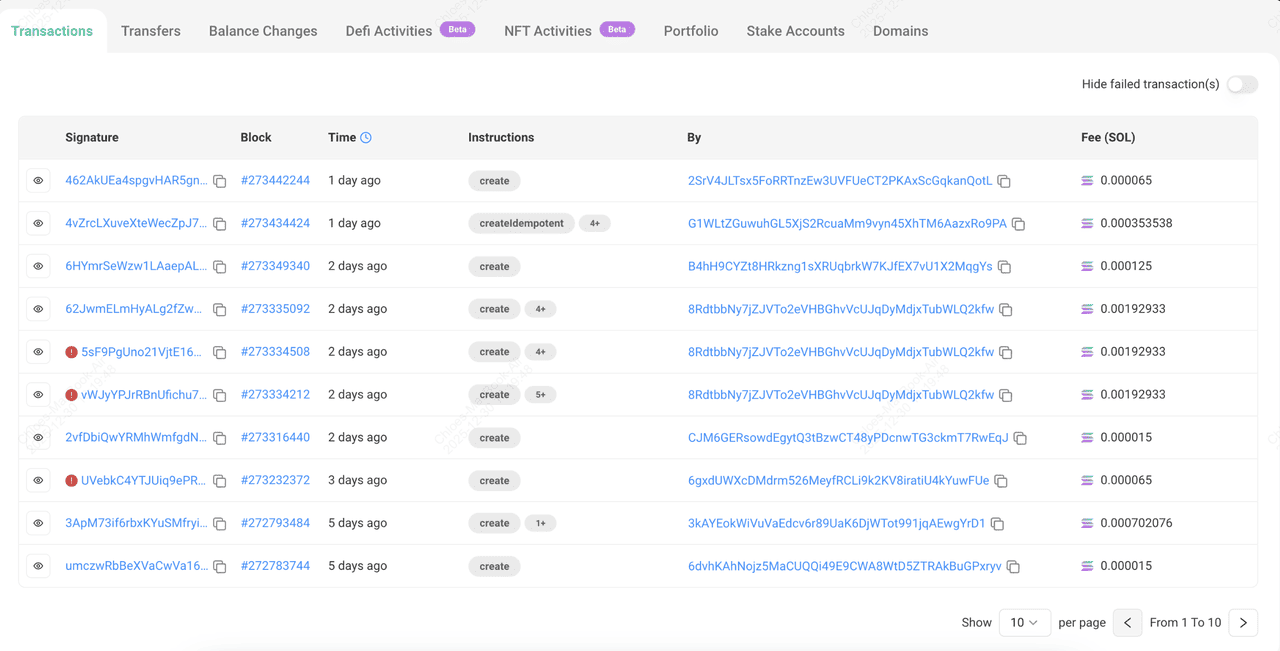Copy address CJM6GERsowdEgytQ3t icon
This screenshot has height=651, width=1280.
click(x=1020, y=438)
